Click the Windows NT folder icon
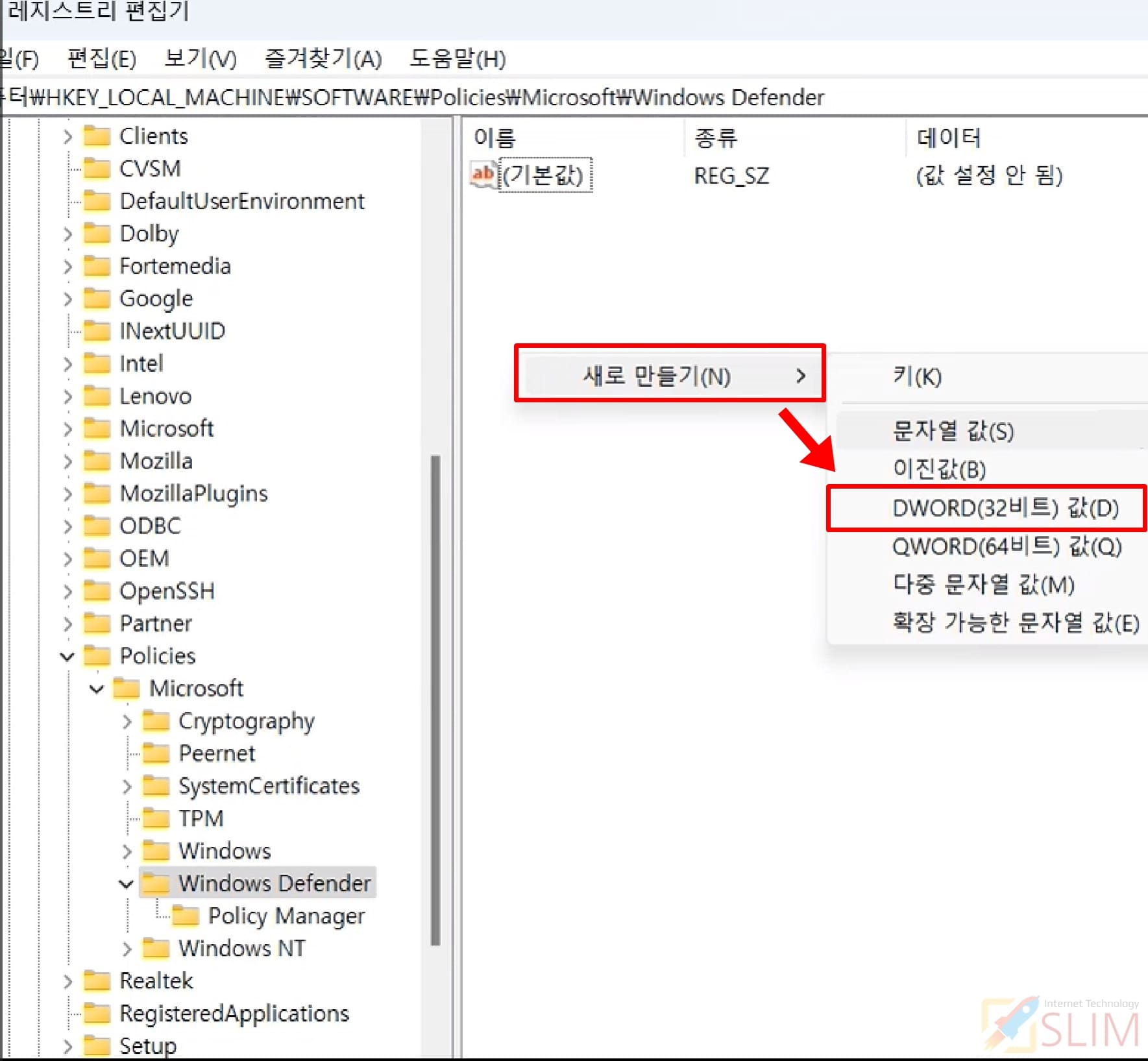Viewport: 1148px width, 1061px height. (x=156, y=948)
